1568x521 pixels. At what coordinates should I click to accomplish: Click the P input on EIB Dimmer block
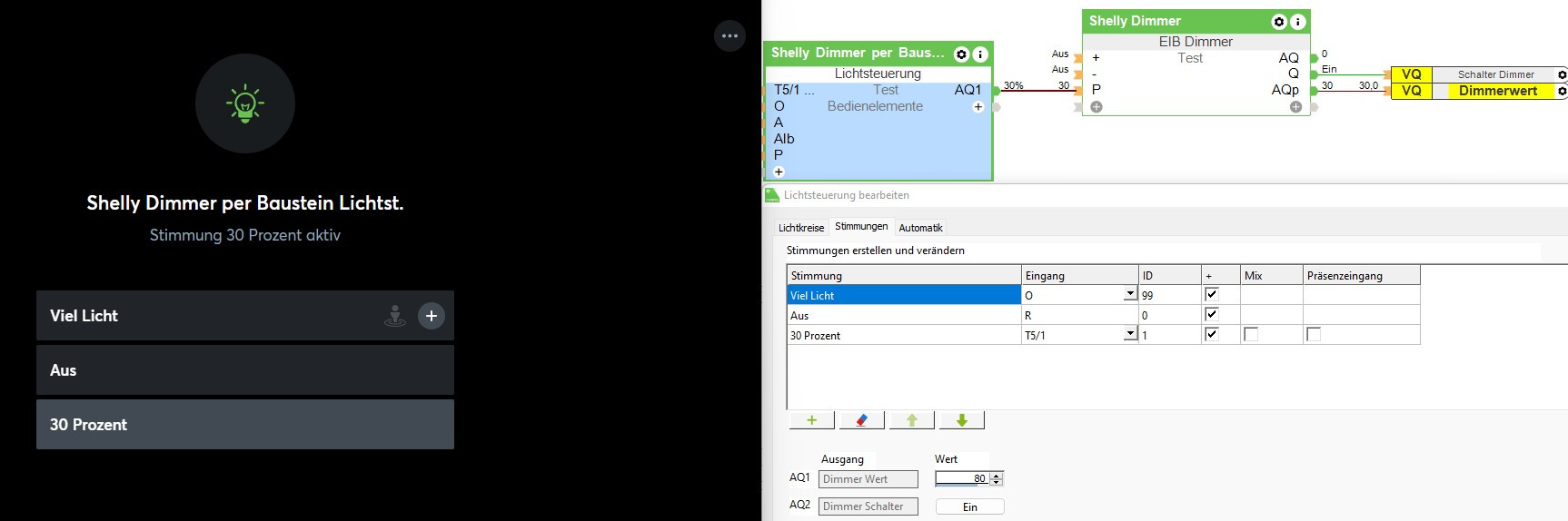(x=1097, y=90)
